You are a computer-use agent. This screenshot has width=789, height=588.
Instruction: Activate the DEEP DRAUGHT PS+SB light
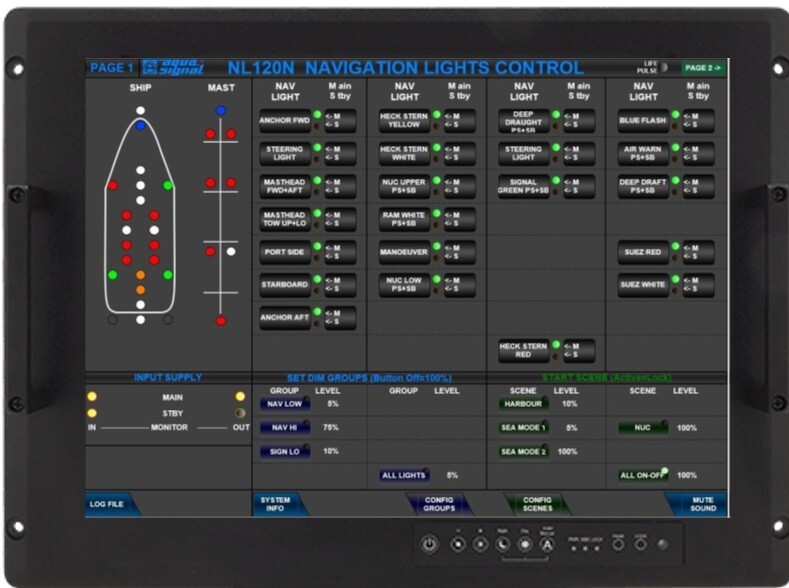[523, 121]
